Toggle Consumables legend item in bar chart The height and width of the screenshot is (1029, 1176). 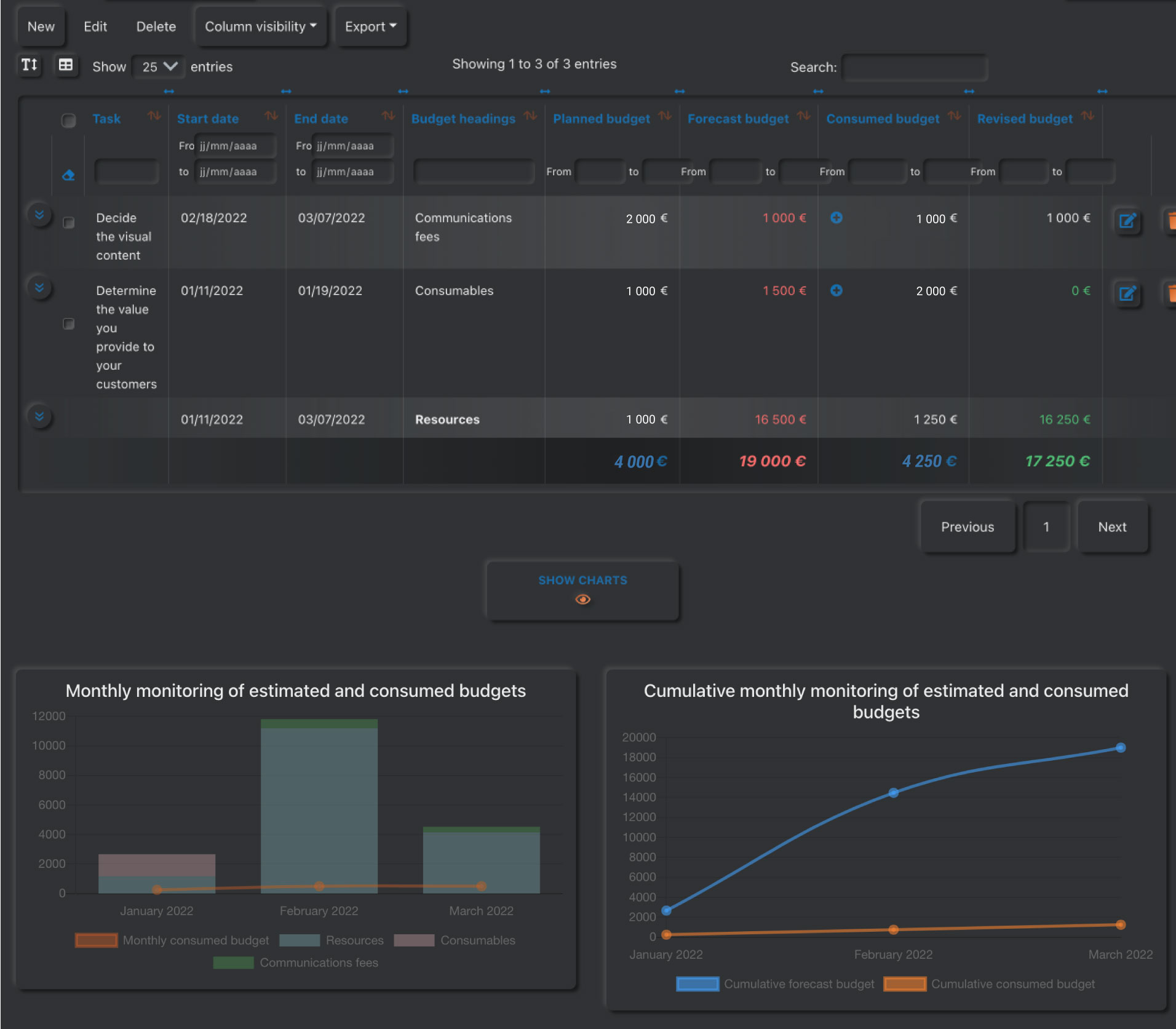pyautogui.click(x=455, y=940)
